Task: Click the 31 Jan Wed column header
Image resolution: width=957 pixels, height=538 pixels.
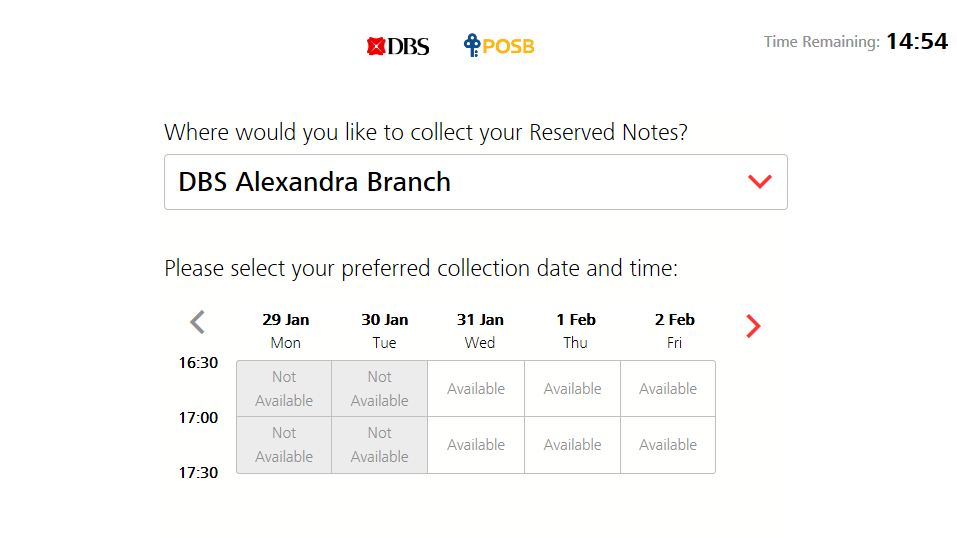Action: [480, 330]
